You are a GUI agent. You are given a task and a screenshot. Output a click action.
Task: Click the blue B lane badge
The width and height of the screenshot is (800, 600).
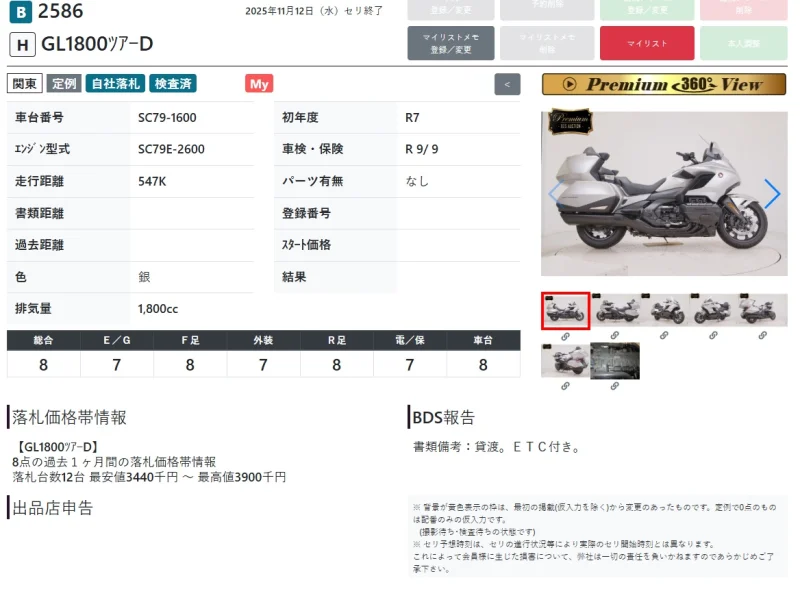click(x=21, y=12)
